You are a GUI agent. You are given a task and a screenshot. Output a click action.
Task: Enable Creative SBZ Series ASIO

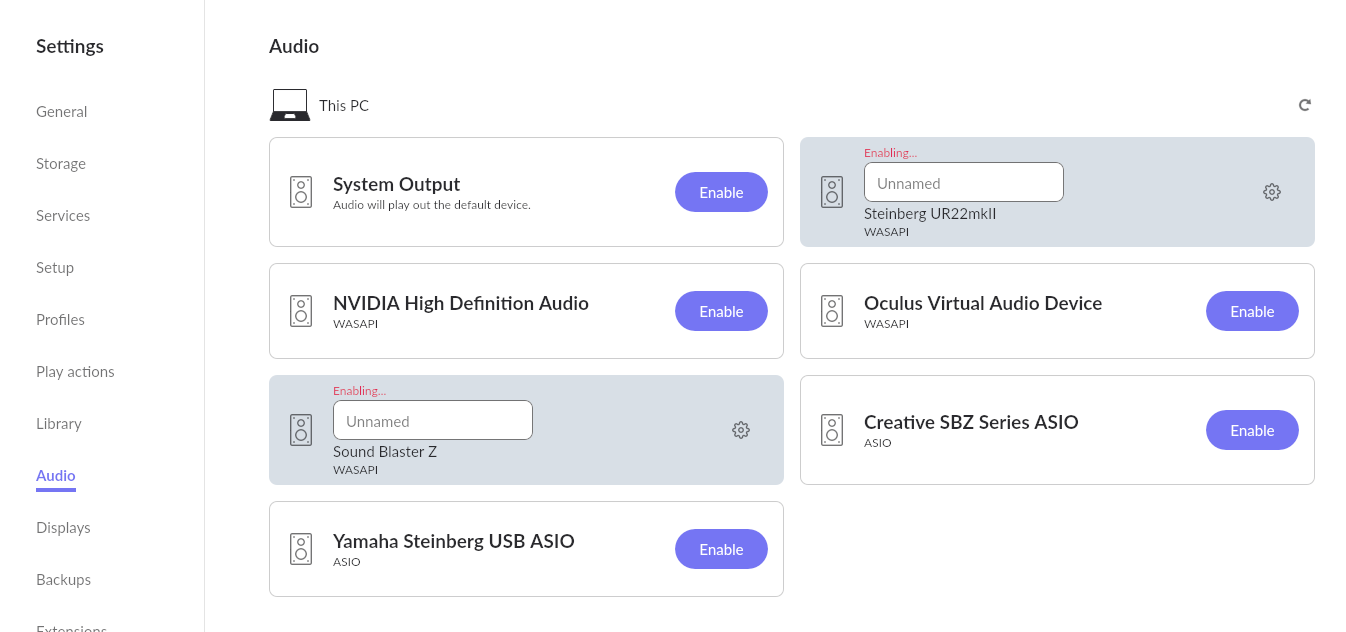1252,430
